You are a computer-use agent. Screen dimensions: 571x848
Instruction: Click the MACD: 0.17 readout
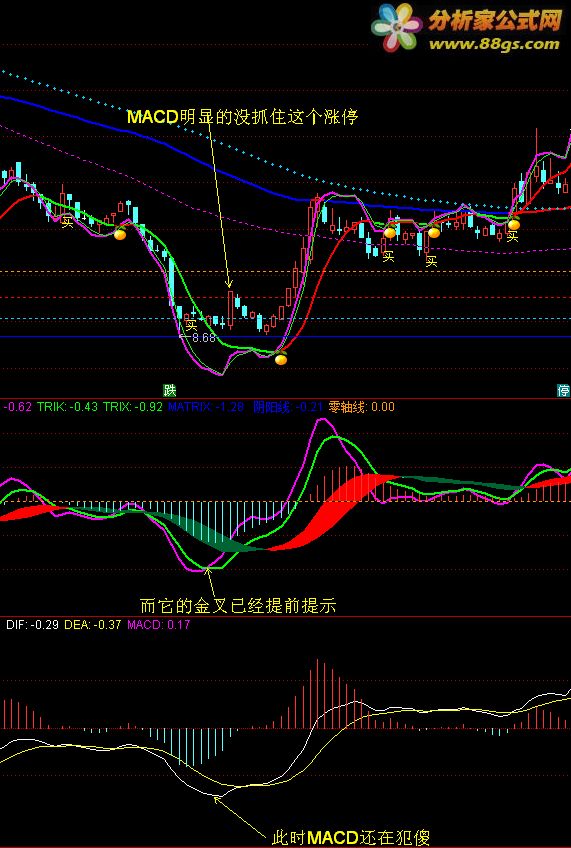(158, 625)
